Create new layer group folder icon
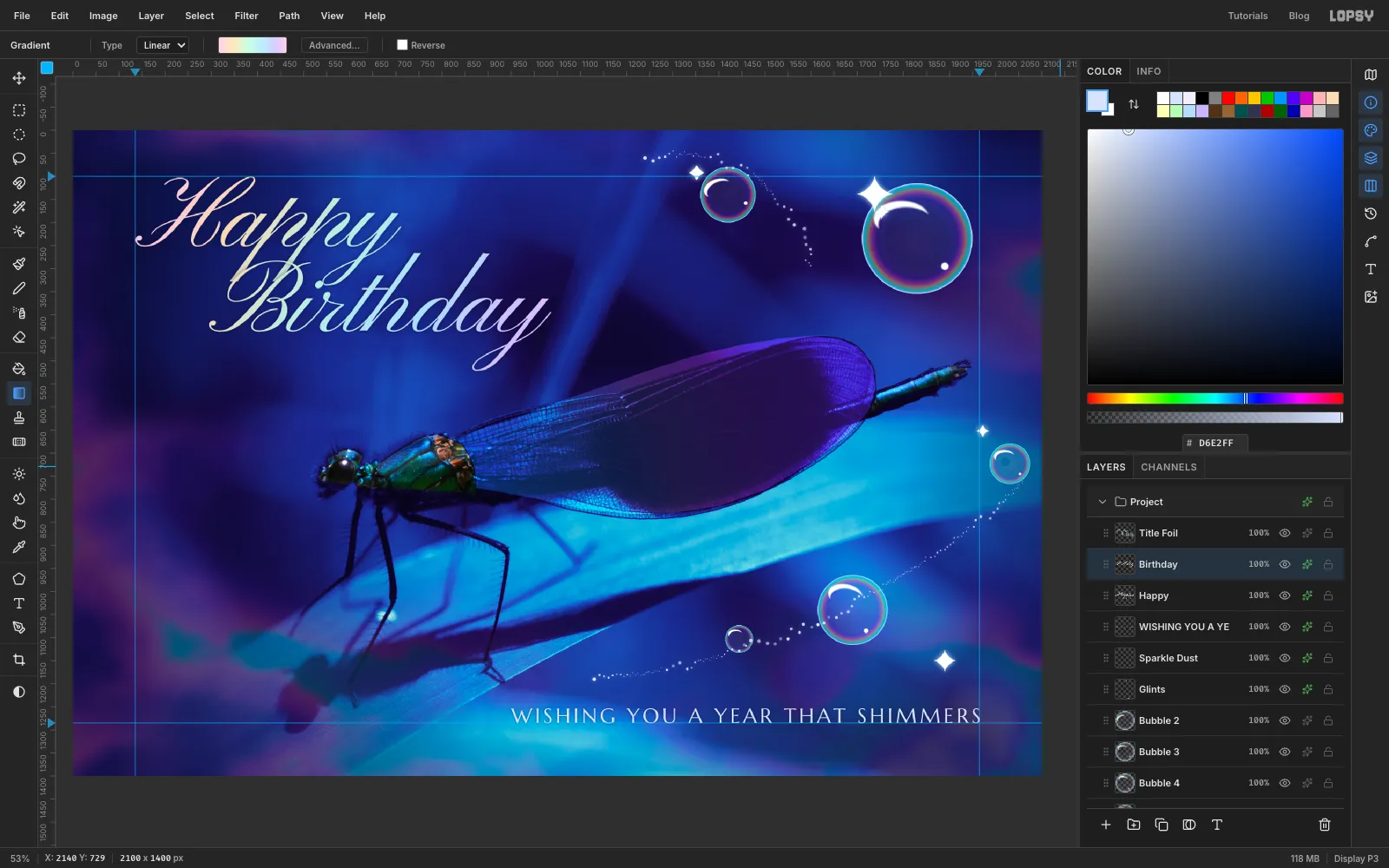This screenshot has width=1389, height=868. (x=1134, y=825)
